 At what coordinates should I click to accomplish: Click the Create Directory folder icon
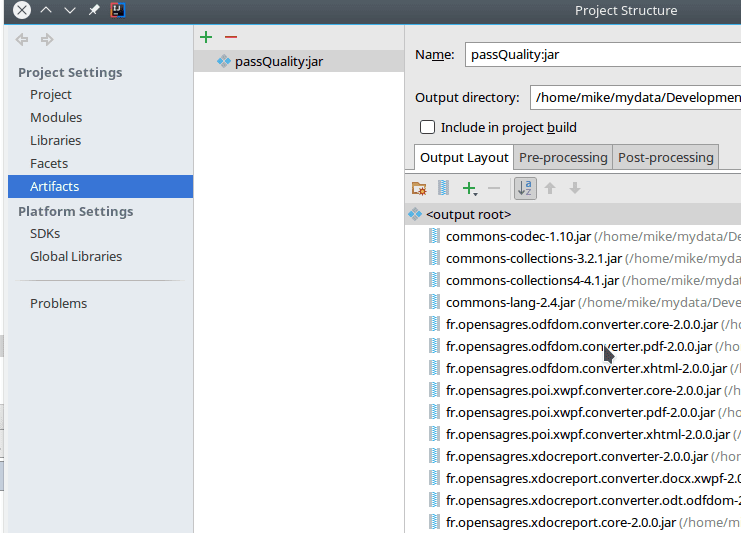[419, 188]
